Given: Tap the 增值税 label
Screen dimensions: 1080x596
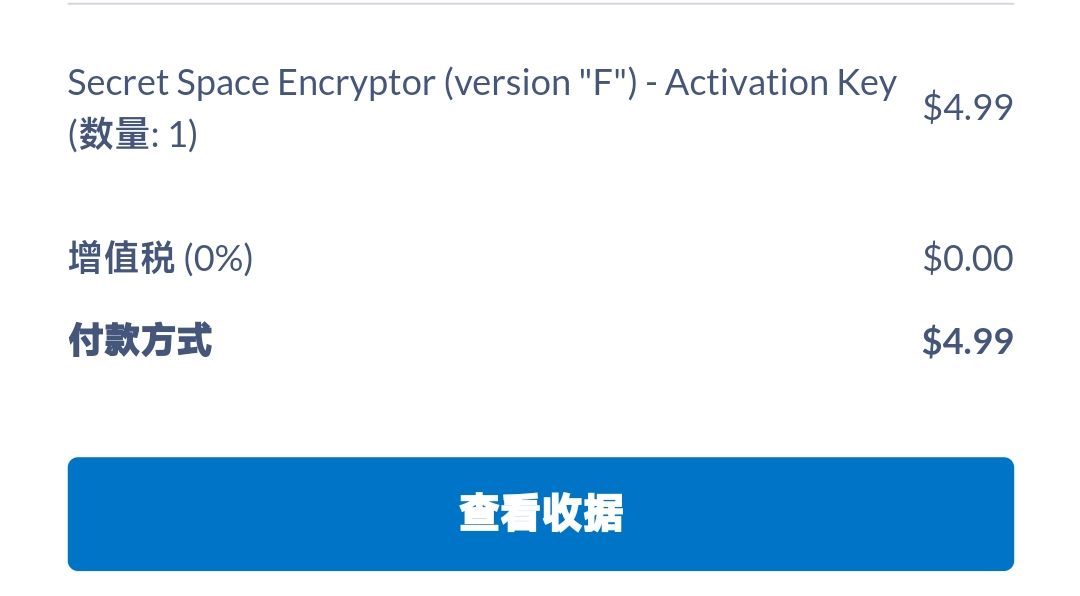Looking at the screenshot, I should click(x=121, y=259).
